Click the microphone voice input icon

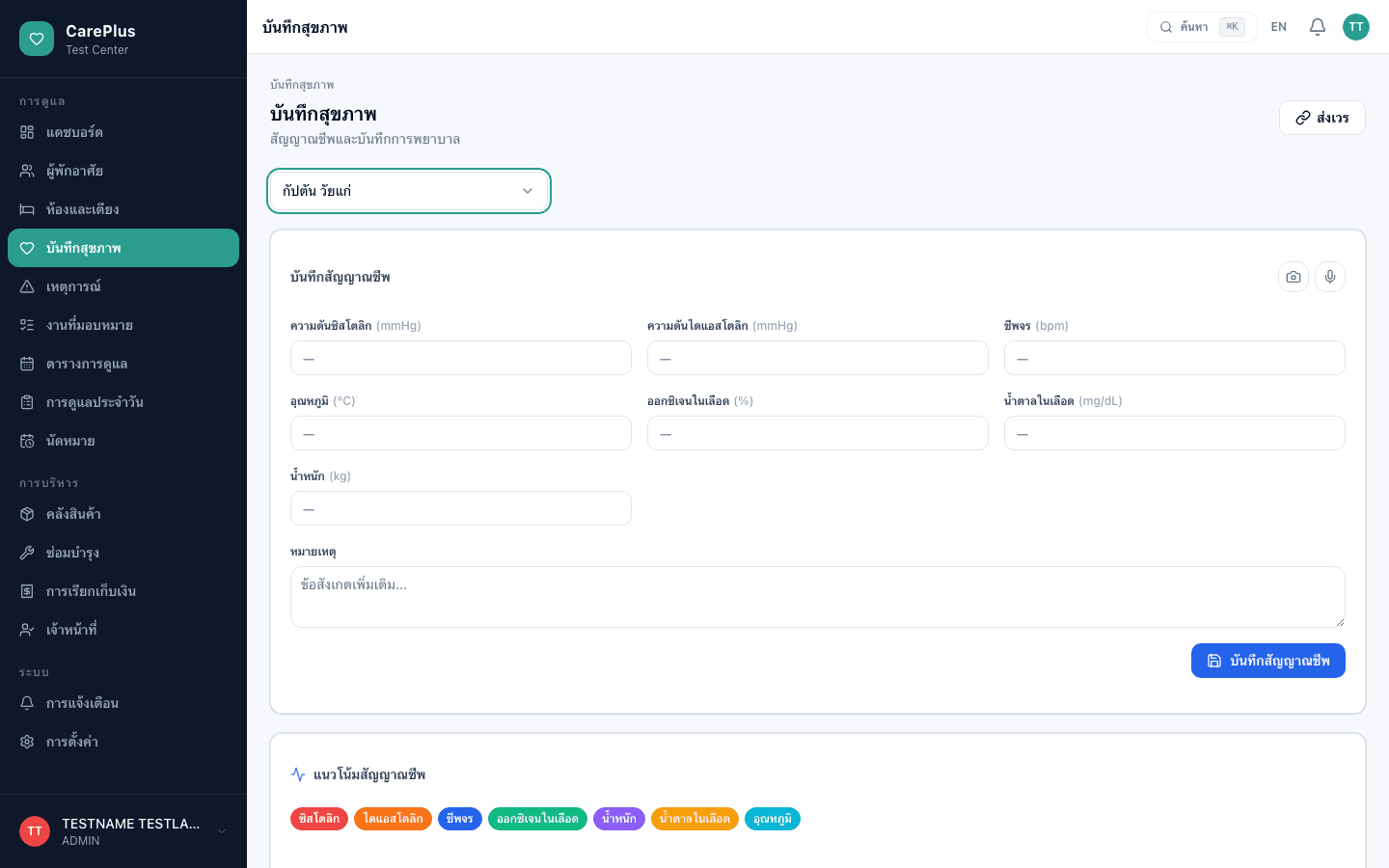1330,277
